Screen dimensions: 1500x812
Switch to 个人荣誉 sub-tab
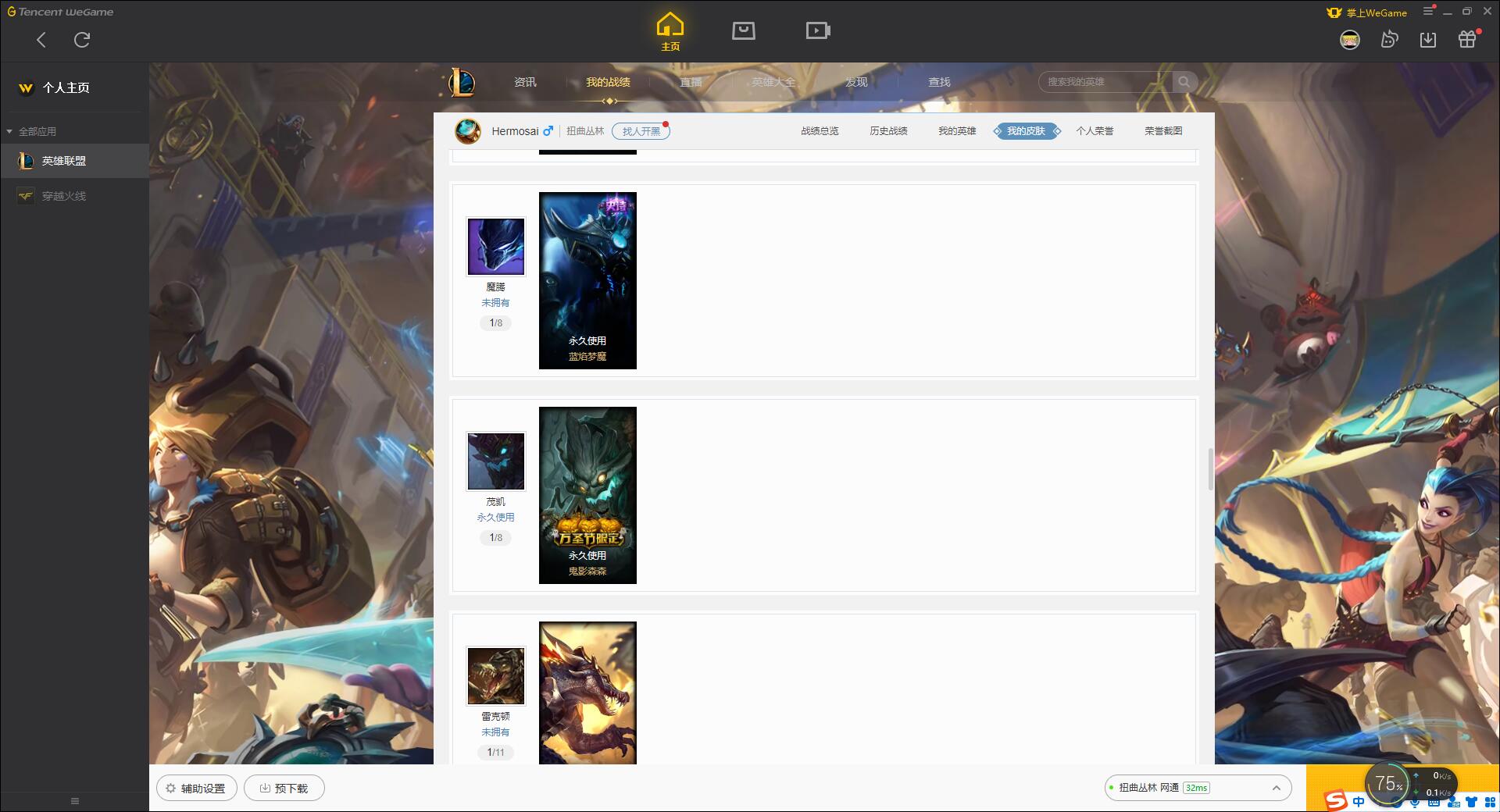1095,131
